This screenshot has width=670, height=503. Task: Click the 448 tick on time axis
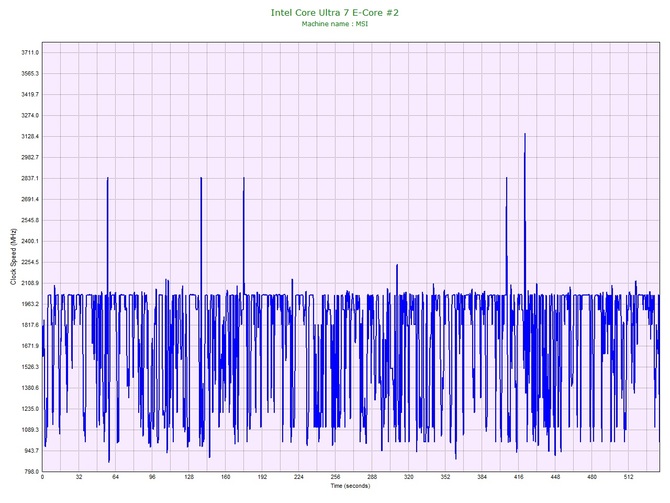555,477
